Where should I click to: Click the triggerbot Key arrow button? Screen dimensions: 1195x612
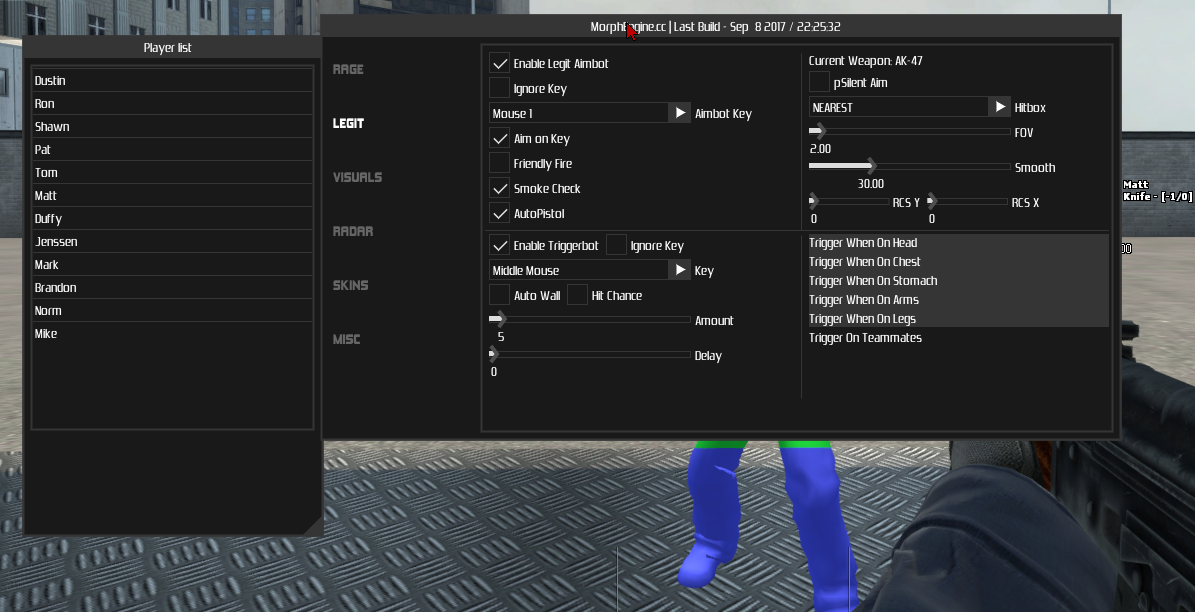[x=680, y=271]
